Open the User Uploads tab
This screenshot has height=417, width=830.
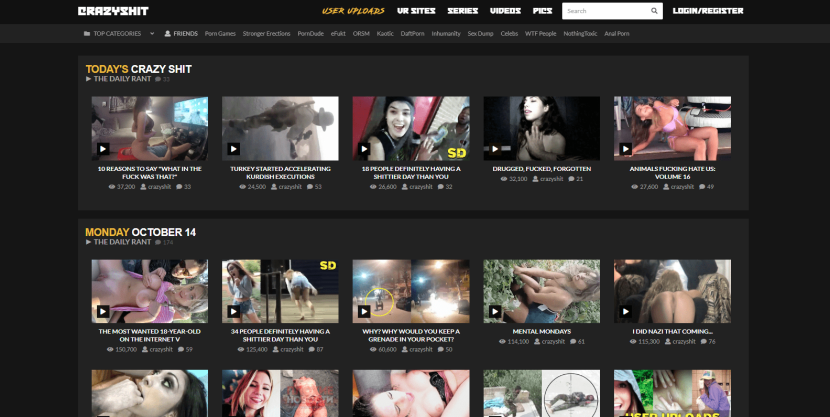click(x=351, y=11)
